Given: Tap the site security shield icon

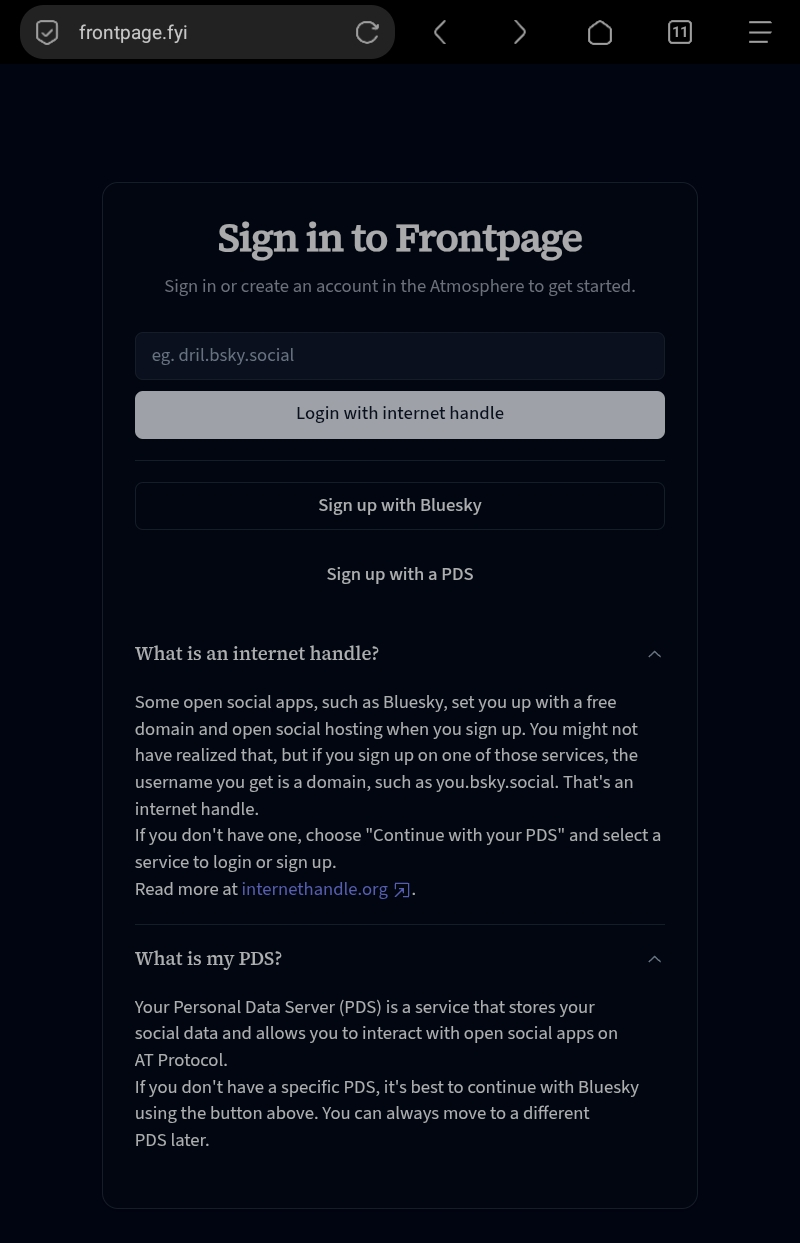Looking at the screenshot, I should click(x=47, y=33).
